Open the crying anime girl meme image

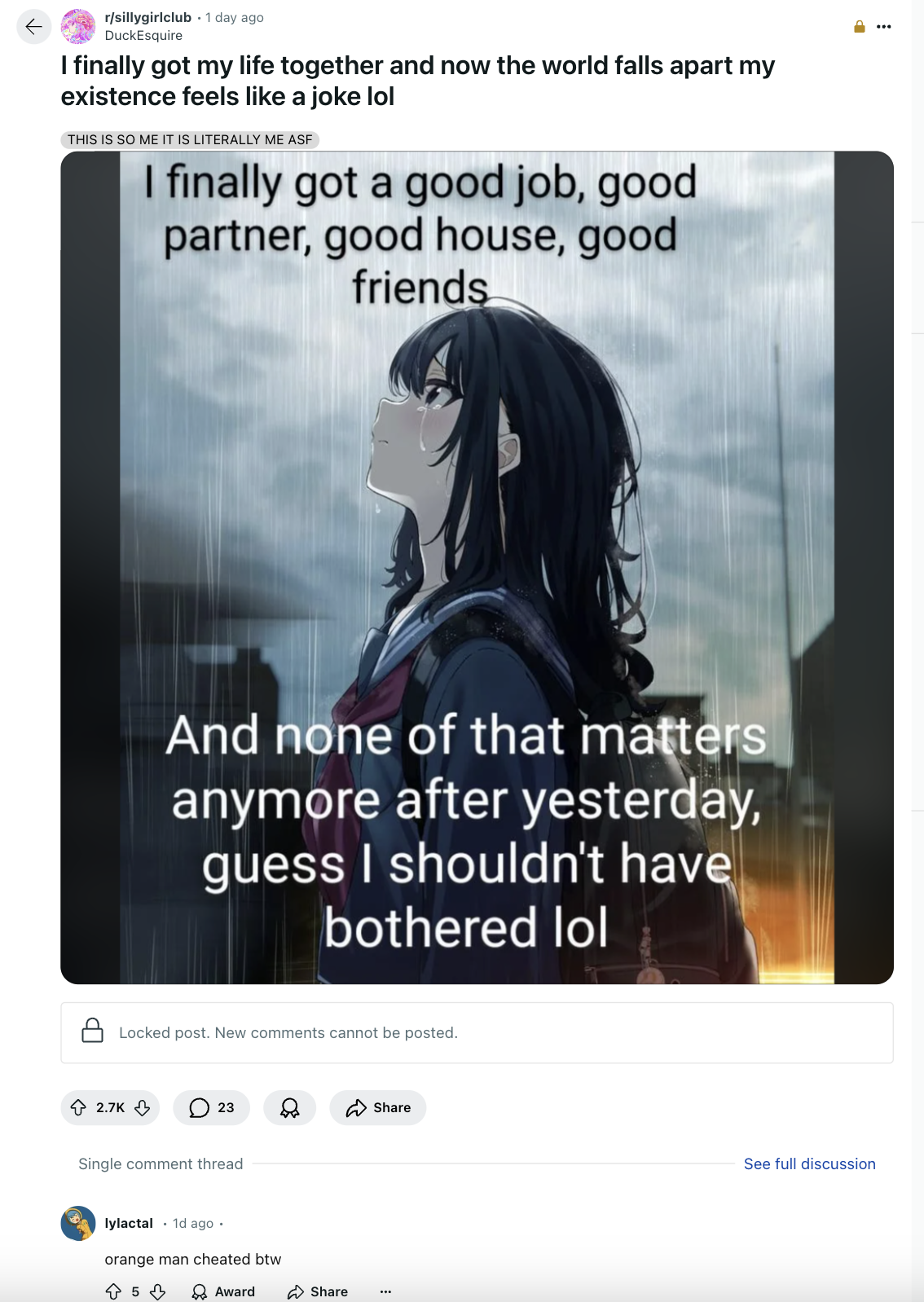click(477, 567)
